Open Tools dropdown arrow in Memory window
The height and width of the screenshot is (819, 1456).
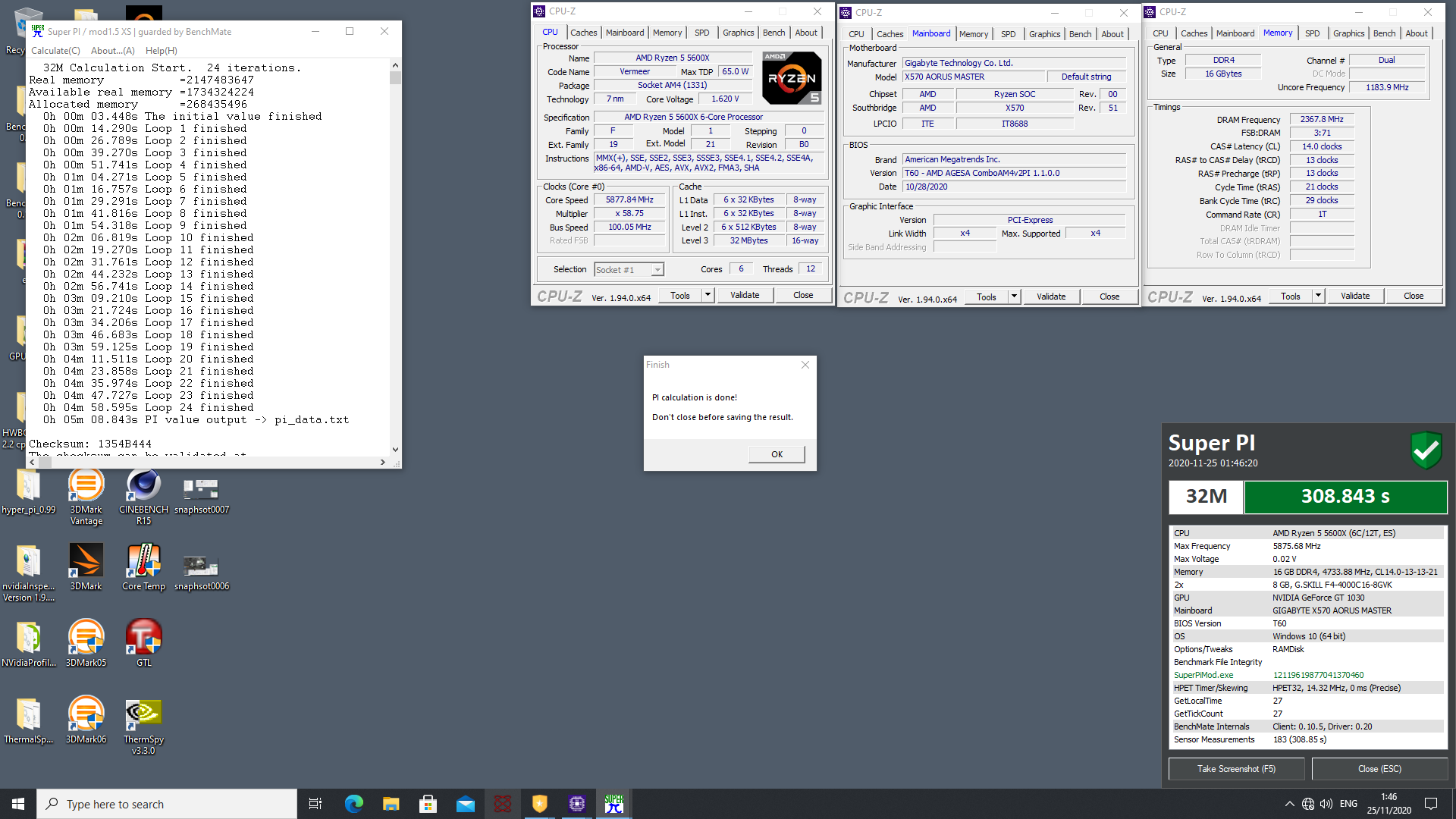(1318, 296)
